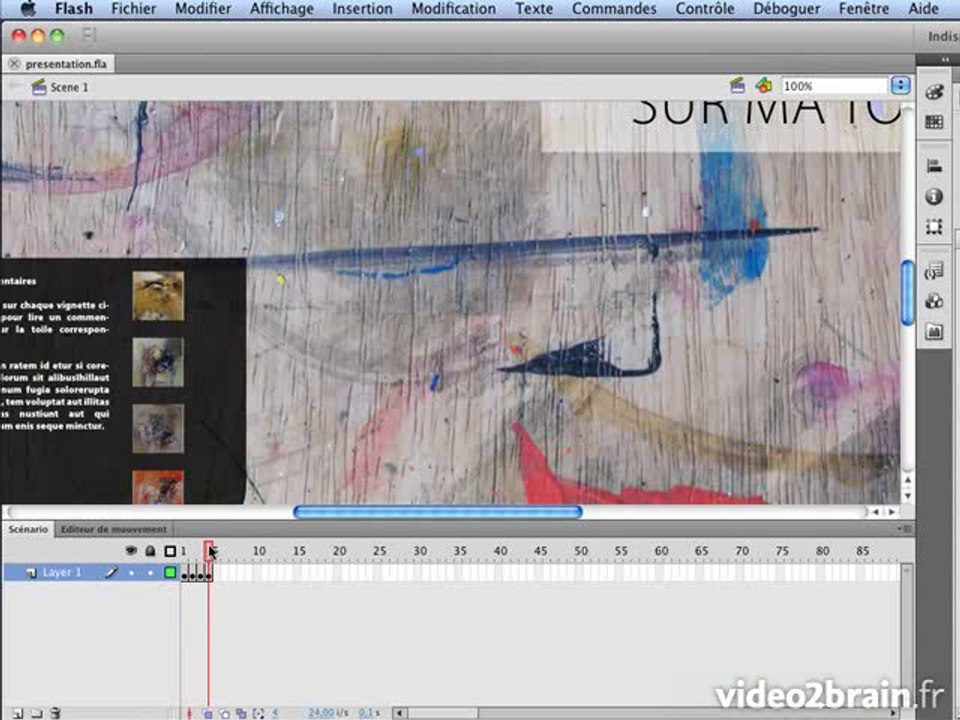Open the Aide menu
960x720 pixels.
pos(923,9)
